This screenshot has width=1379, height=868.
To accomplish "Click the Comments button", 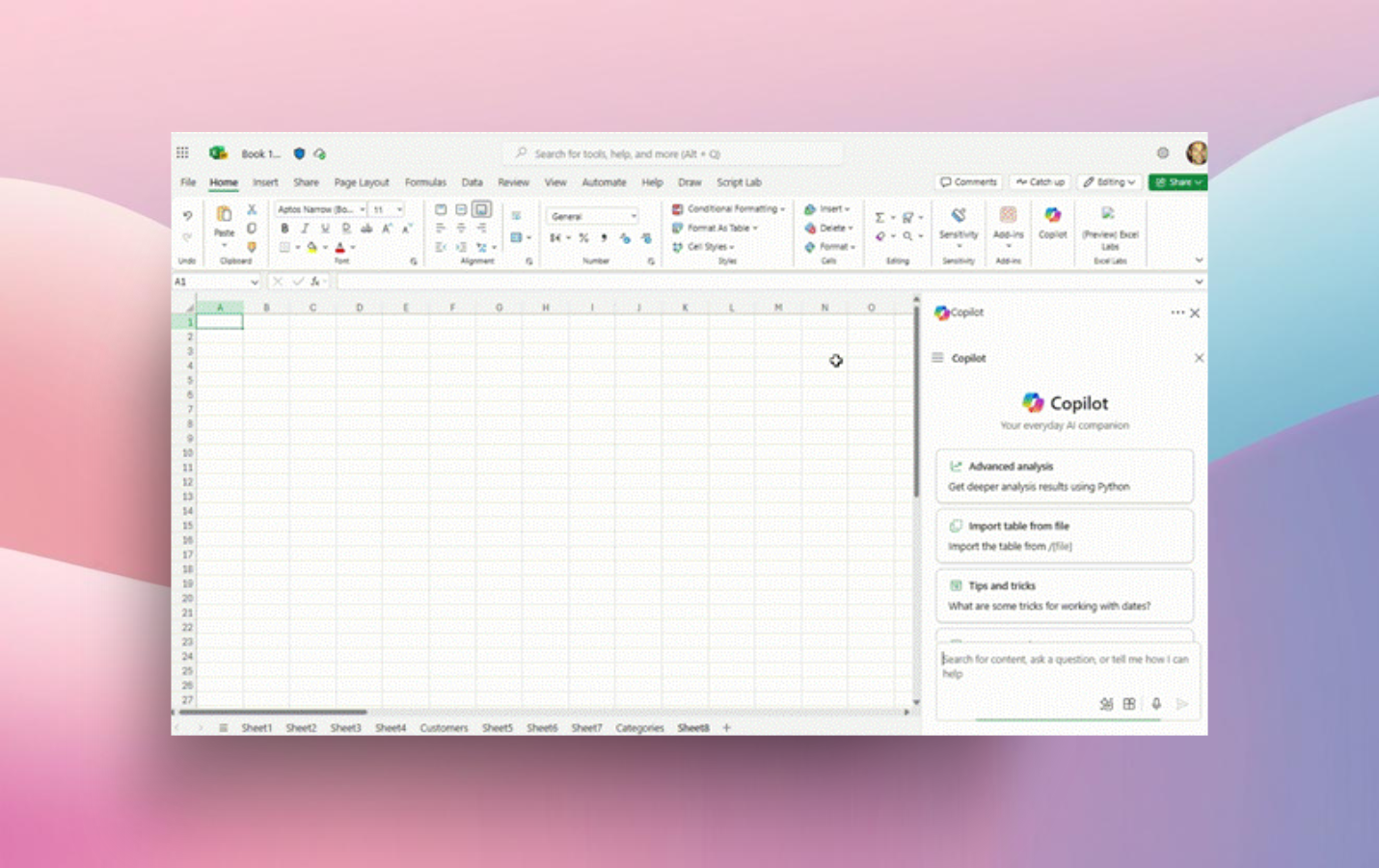I will coord(969,182).
